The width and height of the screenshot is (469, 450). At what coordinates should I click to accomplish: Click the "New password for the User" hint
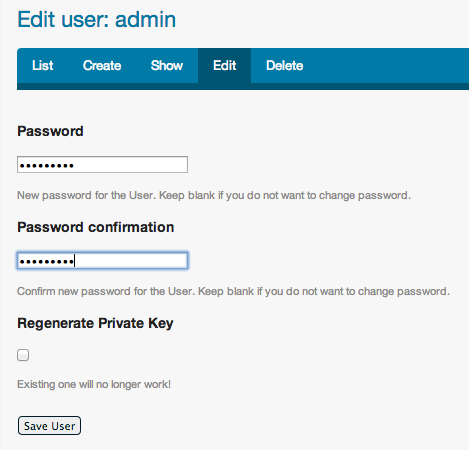coord(214,195)
